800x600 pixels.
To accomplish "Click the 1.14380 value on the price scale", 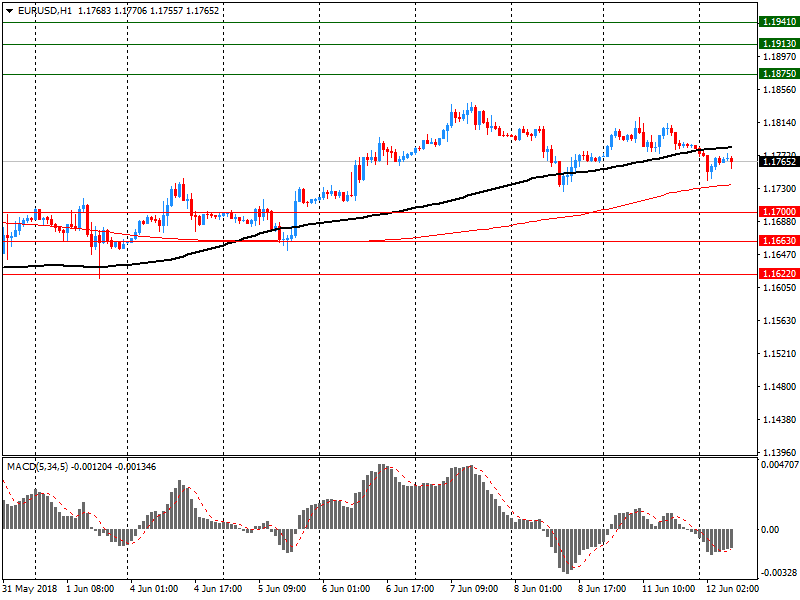I will click(x=778, y=420).
